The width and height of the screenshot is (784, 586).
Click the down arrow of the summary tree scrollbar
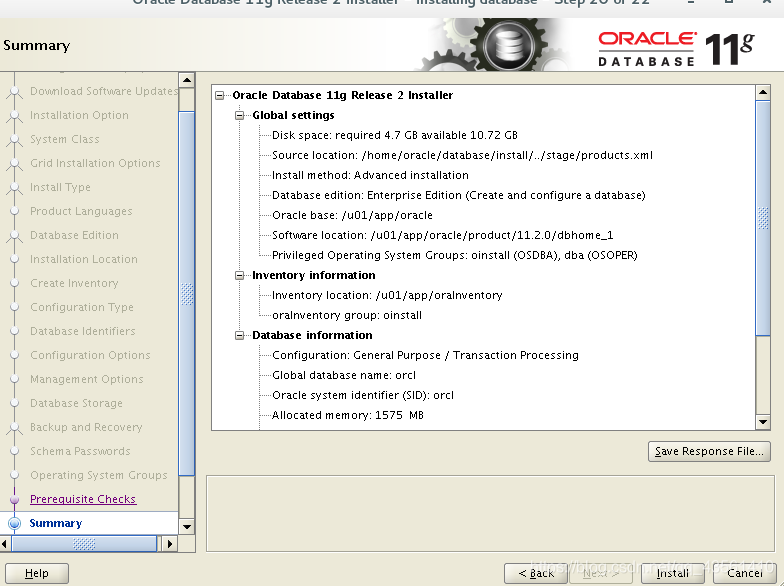point(763,422)
